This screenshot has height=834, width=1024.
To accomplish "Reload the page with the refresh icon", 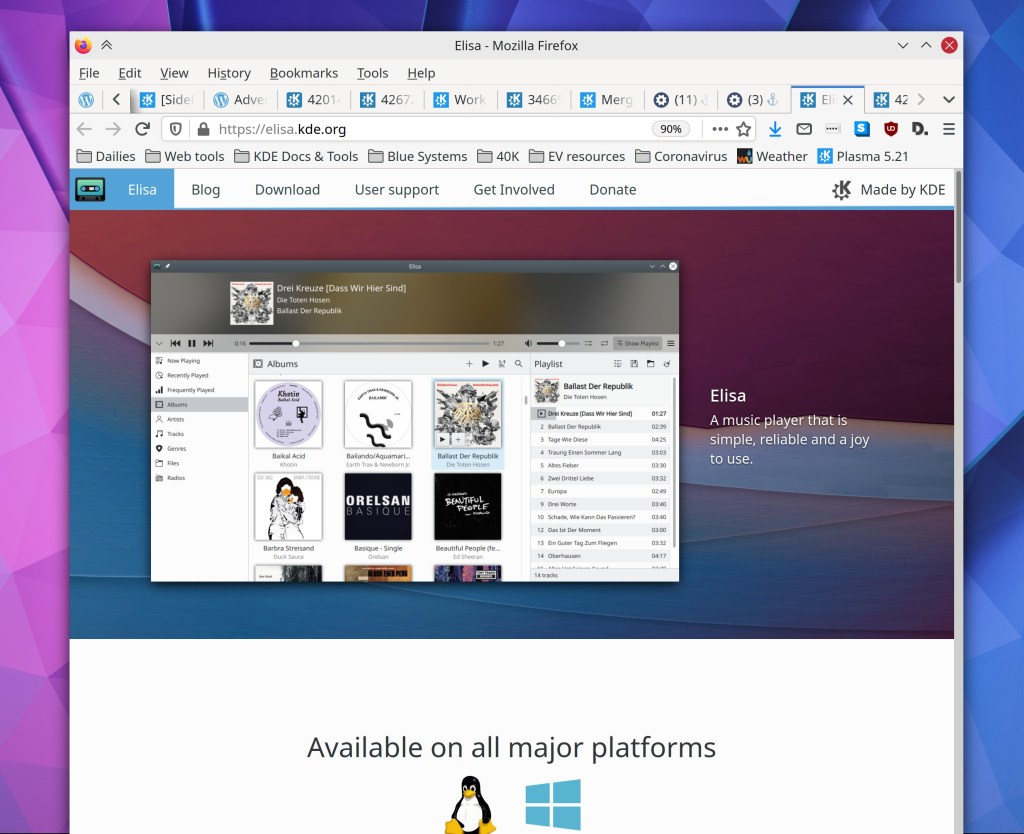I will 142,129.
